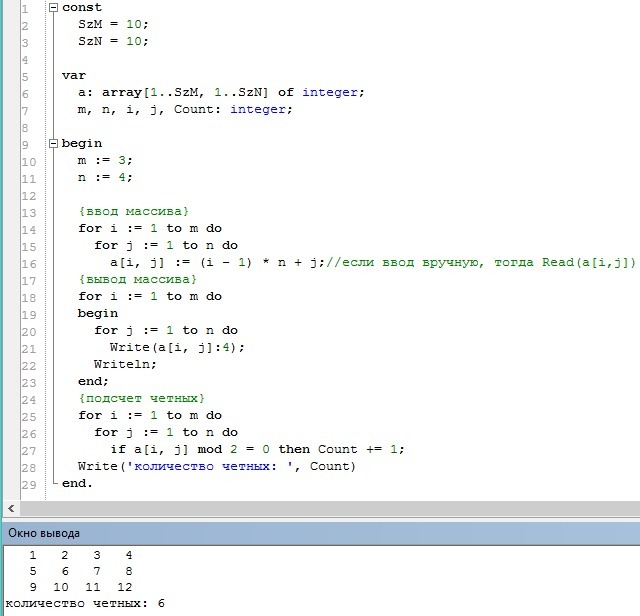The width and height of the screenshot is (640, 616).
Task: Click the horizontal scrollbar left arrow
Action: [x=11, y=509]
